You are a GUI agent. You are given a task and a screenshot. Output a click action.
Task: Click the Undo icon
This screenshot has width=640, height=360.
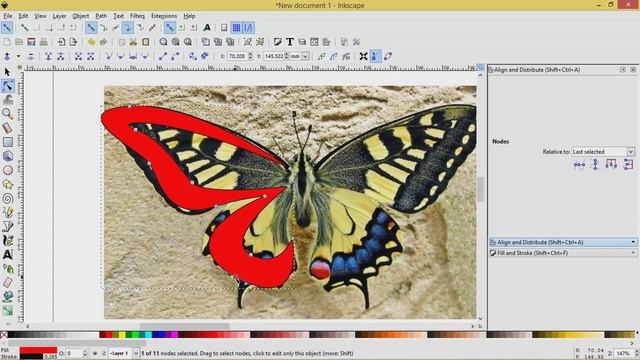click(91, 42)
